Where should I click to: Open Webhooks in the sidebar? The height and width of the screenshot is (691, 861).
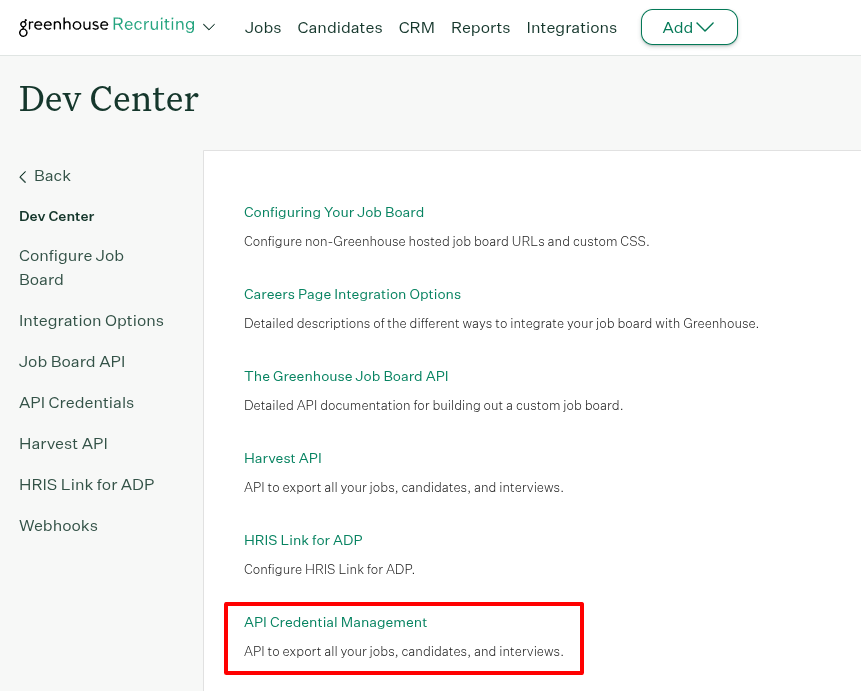pyautogui.click(x=58, y=526)
